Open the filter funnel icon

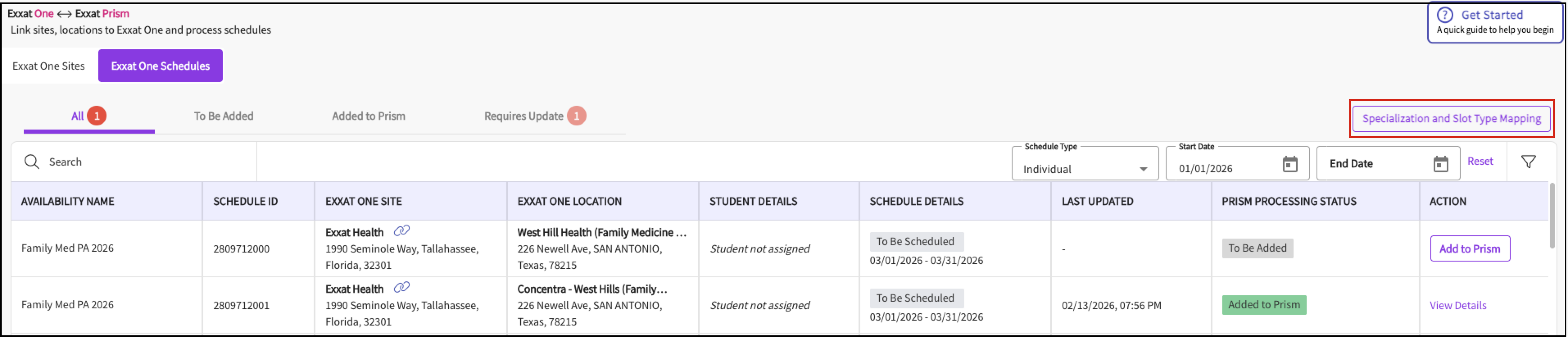(1528, 162)
